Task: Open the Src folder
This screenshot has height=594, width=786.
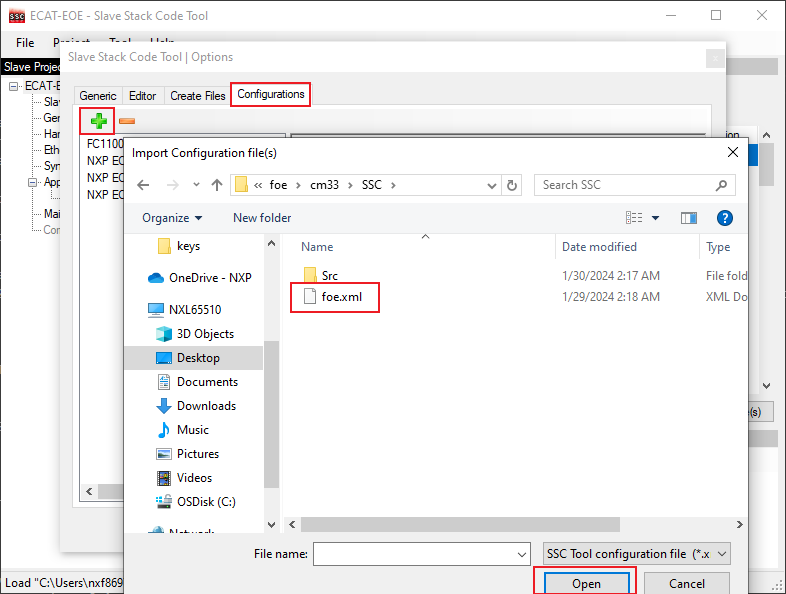Action: click(329, 275)
